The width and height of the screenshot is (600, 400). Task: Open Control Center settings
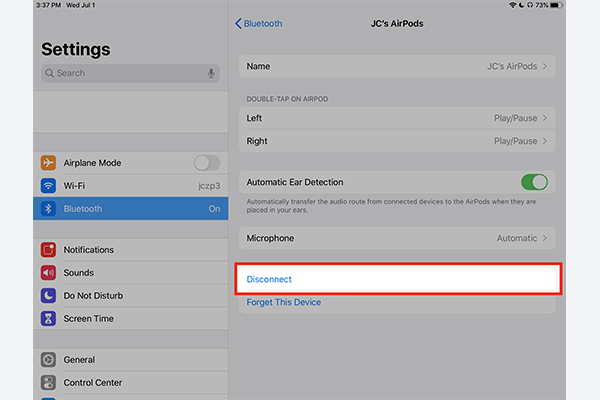click(x=130, y=382)
